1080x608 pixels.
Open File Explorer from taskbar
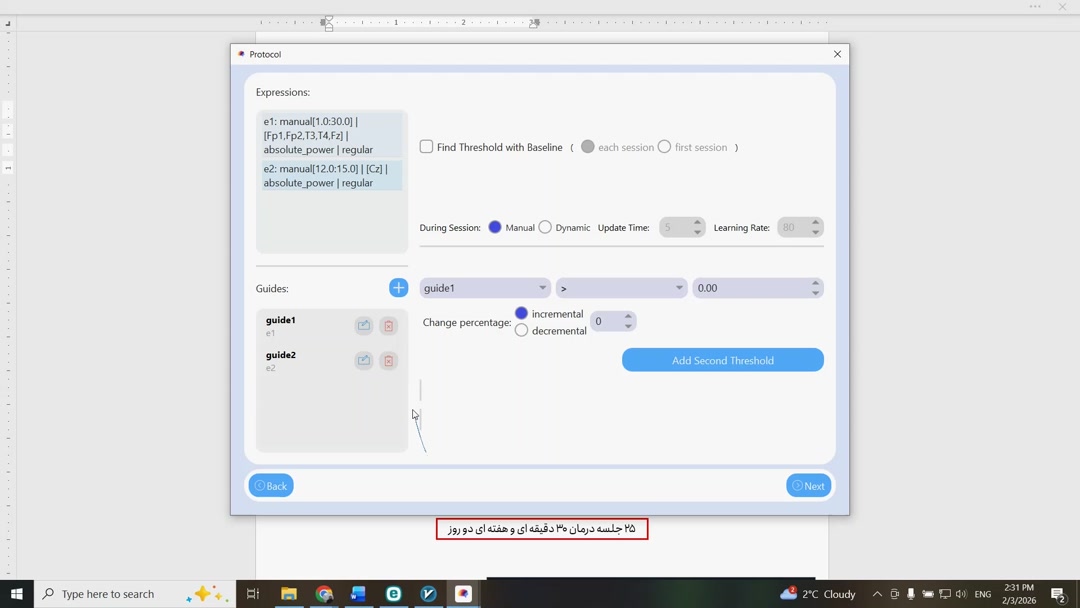pos(289,594)
